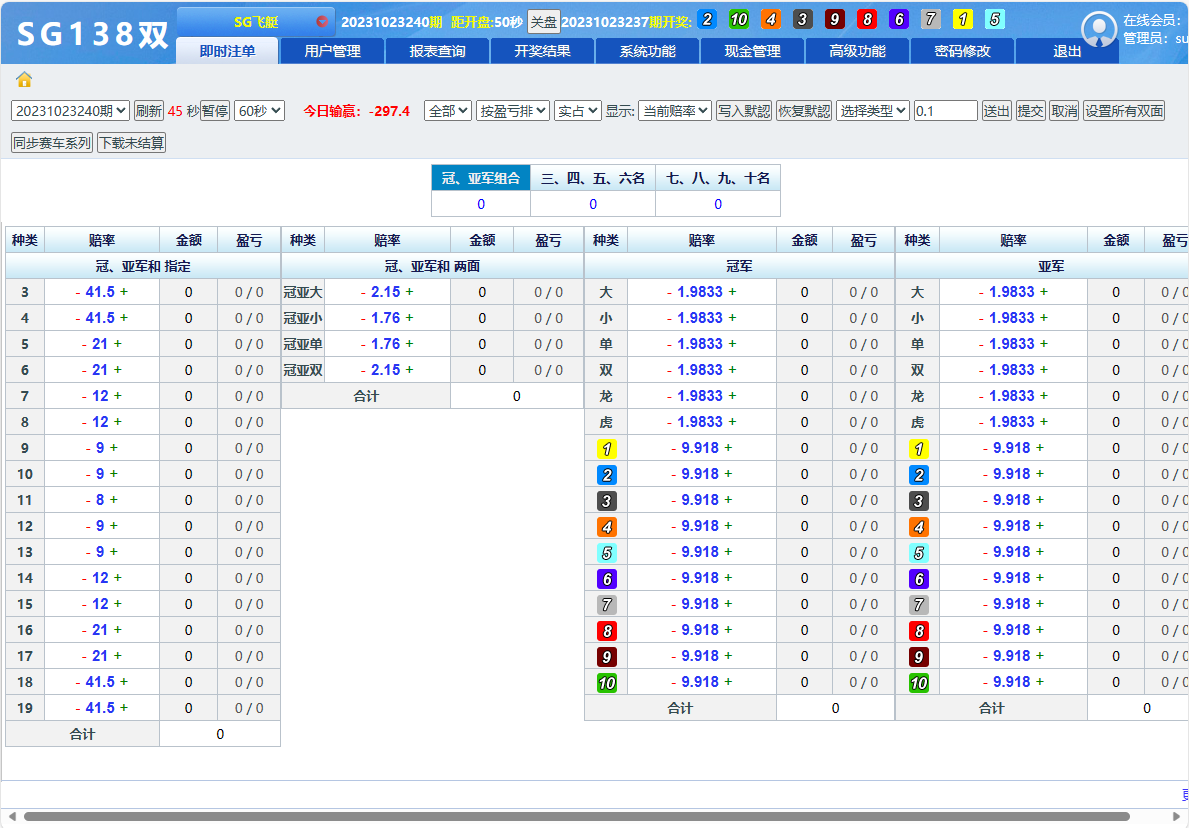Open the 高级功能 tab
Image resolution: width=1189 pixels, height=828 pixels.
click(858, 51)
